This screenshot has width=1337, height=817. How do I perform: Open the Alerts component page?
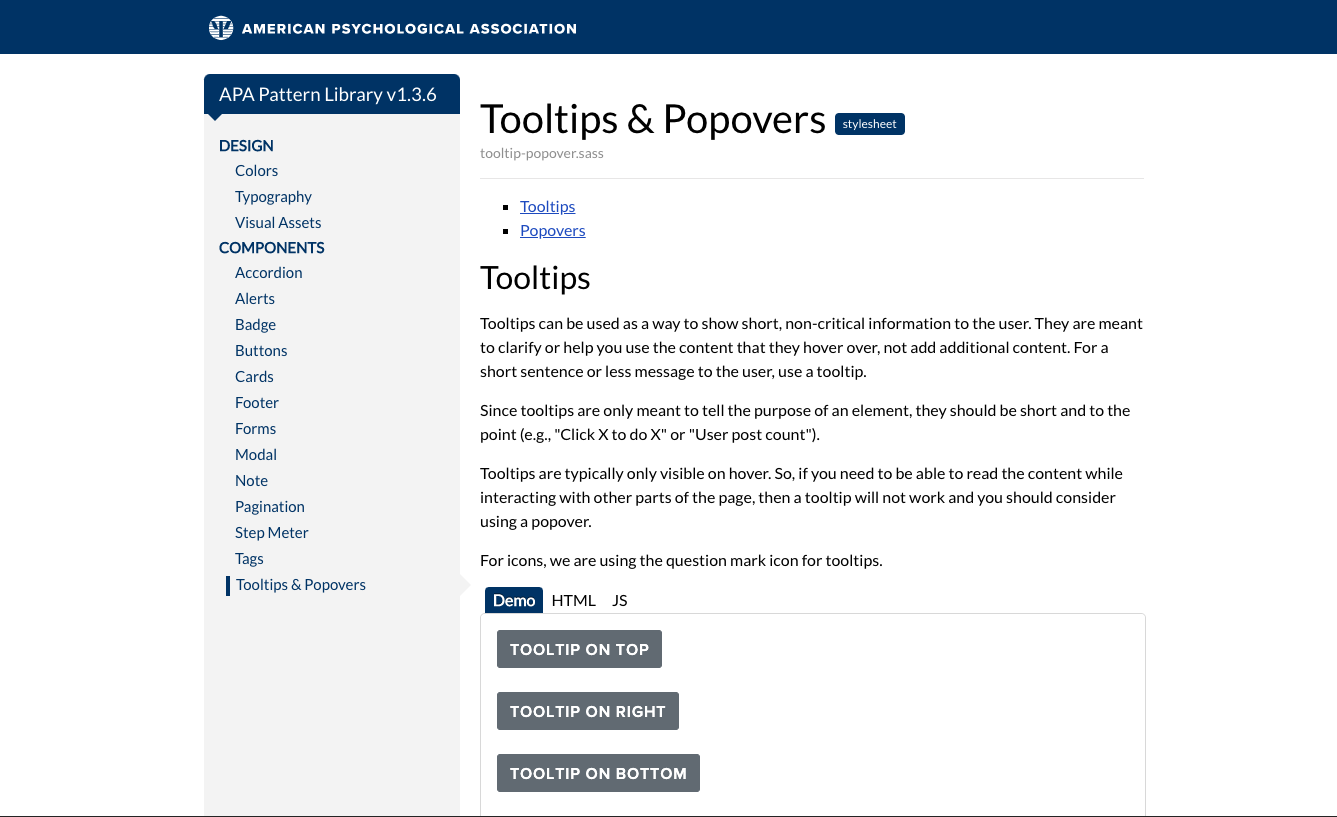(255, 299)
